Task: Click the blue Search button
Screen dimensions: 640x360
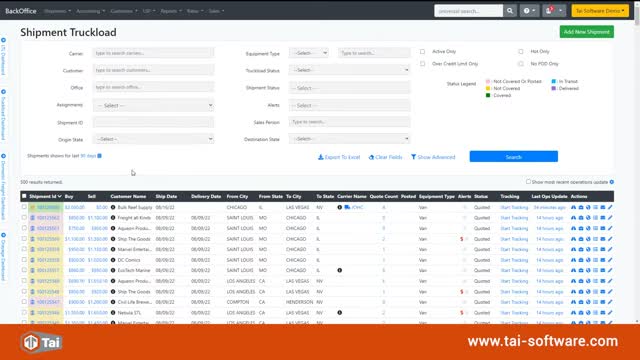Action: 513,157
